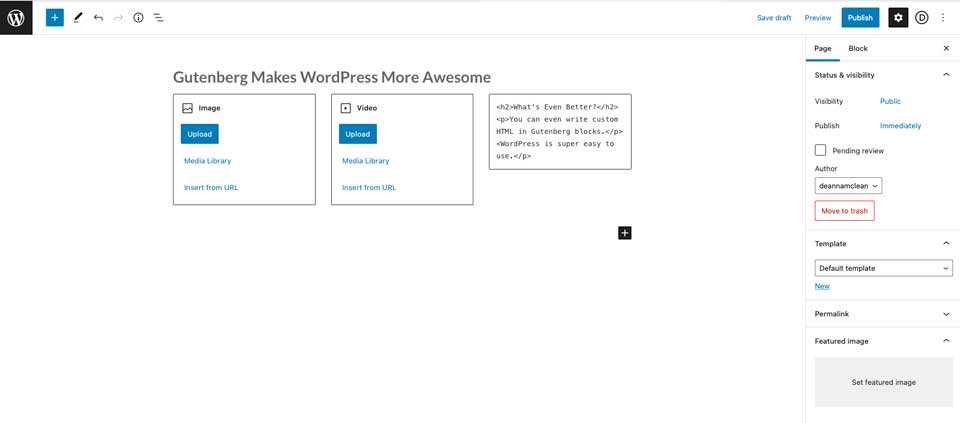Toggle the Settings gear sidebar
Screen dimensions: 960x423
(898, 18)
